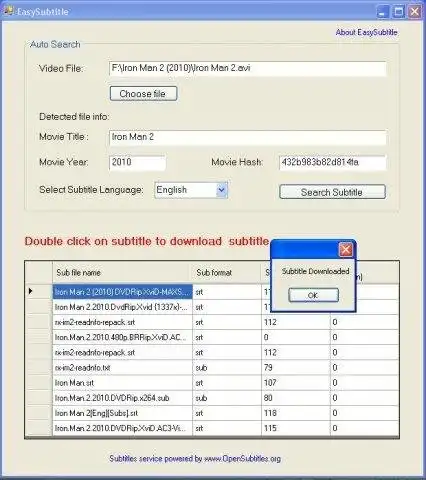Image resolution: width=426 pixels, height=480 pixels.
Task: Sort by Sub file name column header
Action: (x=122, y=273)
